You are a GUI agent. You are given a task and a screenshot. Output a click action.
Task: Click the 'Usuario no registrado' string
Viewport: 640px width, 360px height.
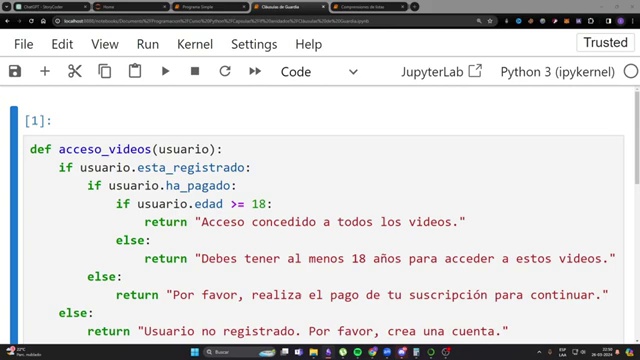click(x=323, y=331)
